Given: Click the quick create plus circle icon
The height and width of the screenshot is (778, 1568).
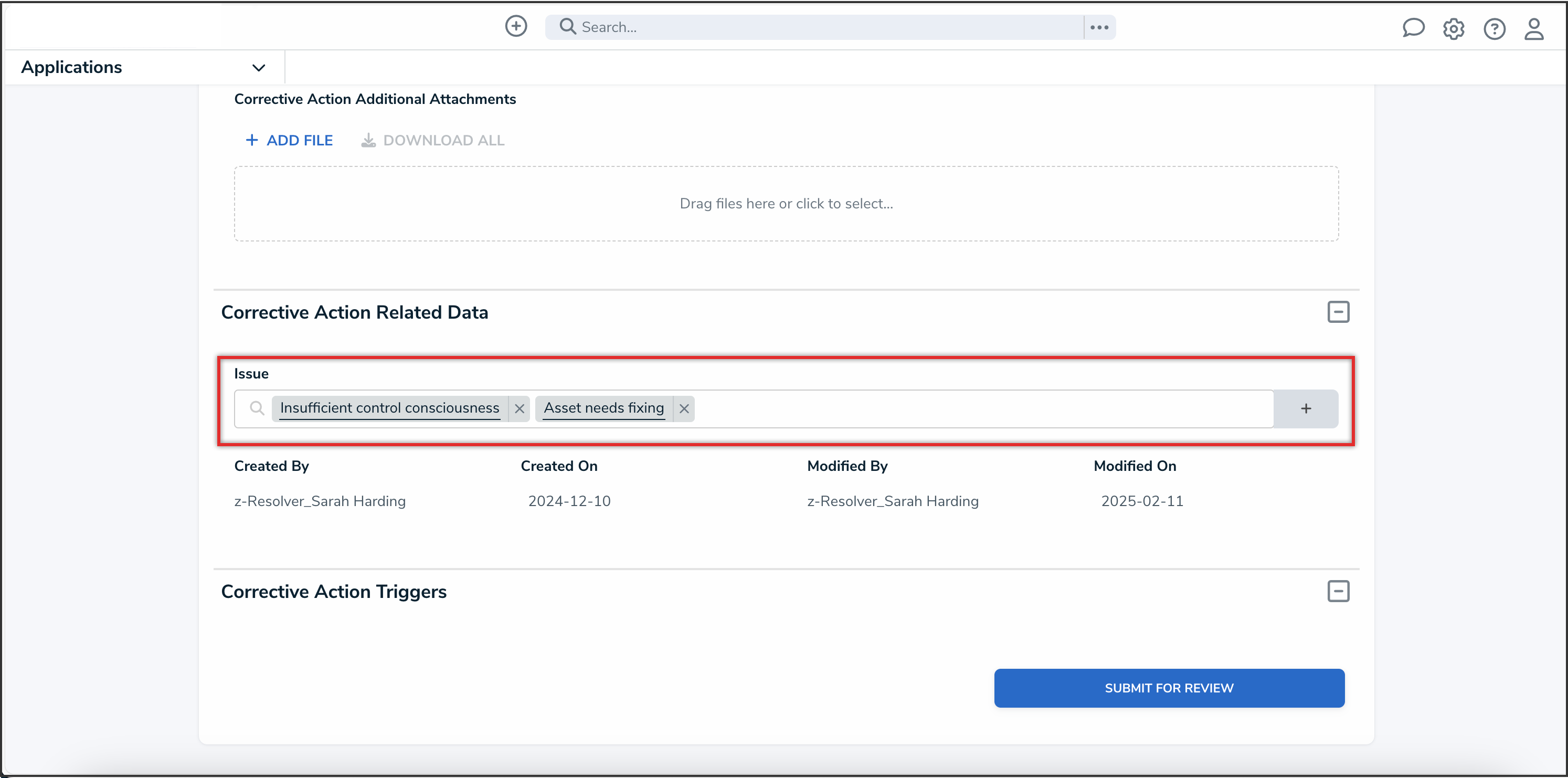Looking at the screenshot, I should pyautogui.click(x=515, y=26).
